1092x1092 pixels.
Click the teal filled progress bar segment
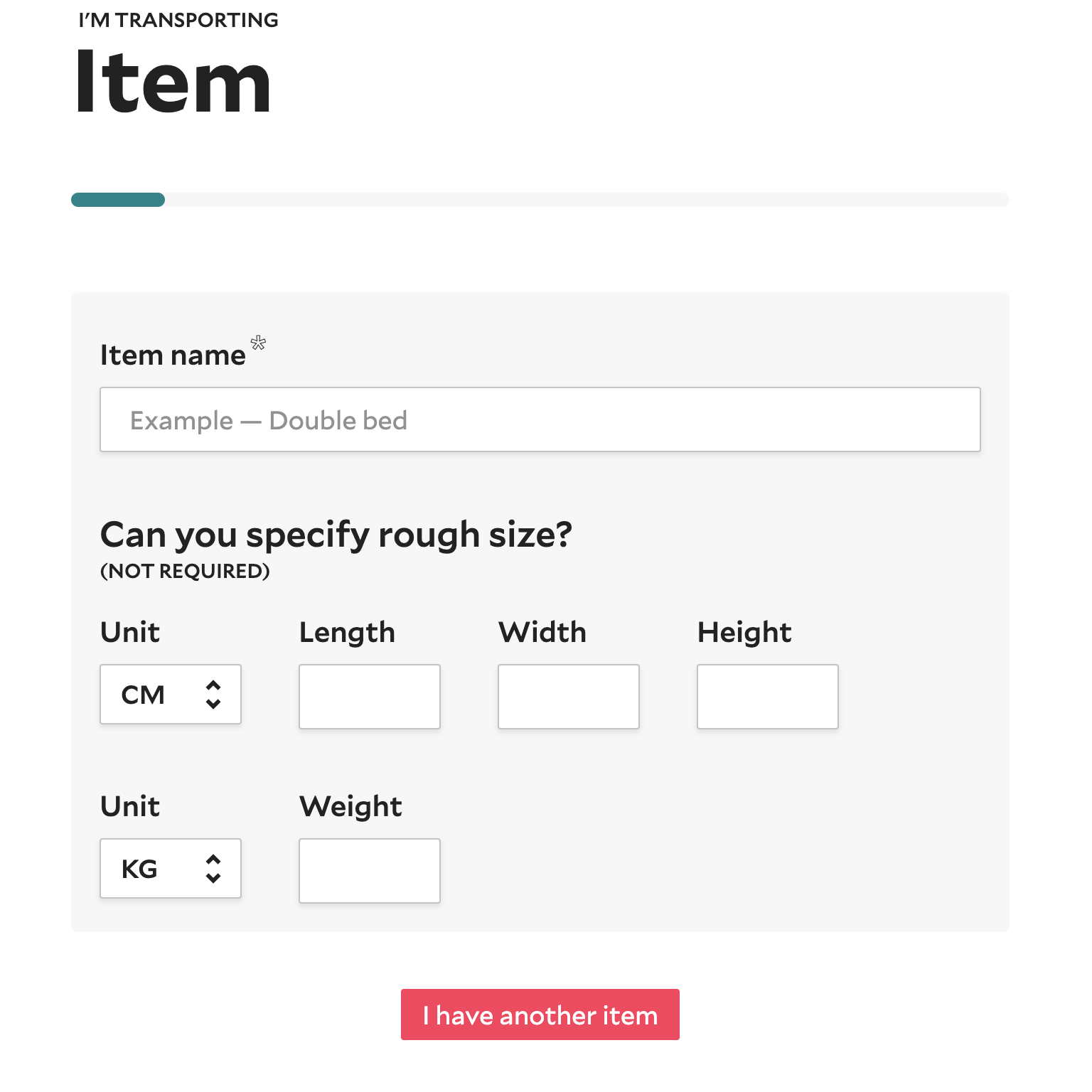118,200
